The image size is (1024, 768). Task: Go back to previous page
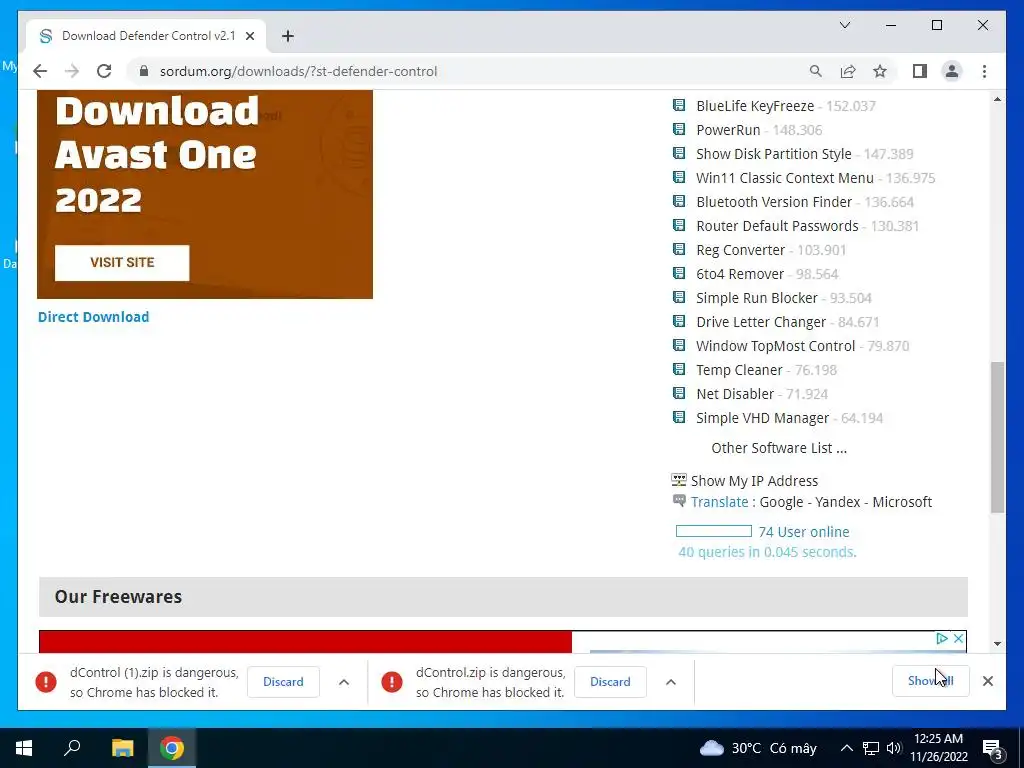(40, 71)
